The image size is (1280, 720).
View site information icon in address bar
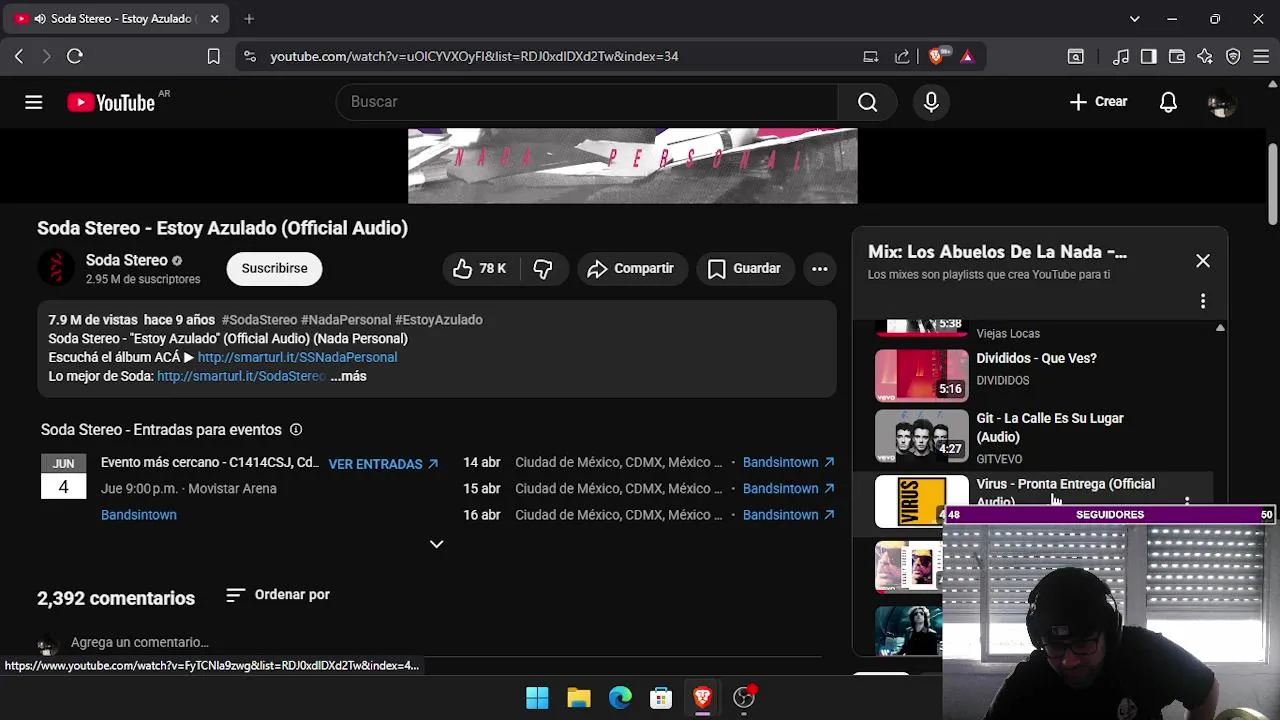[x=250, y=57]
